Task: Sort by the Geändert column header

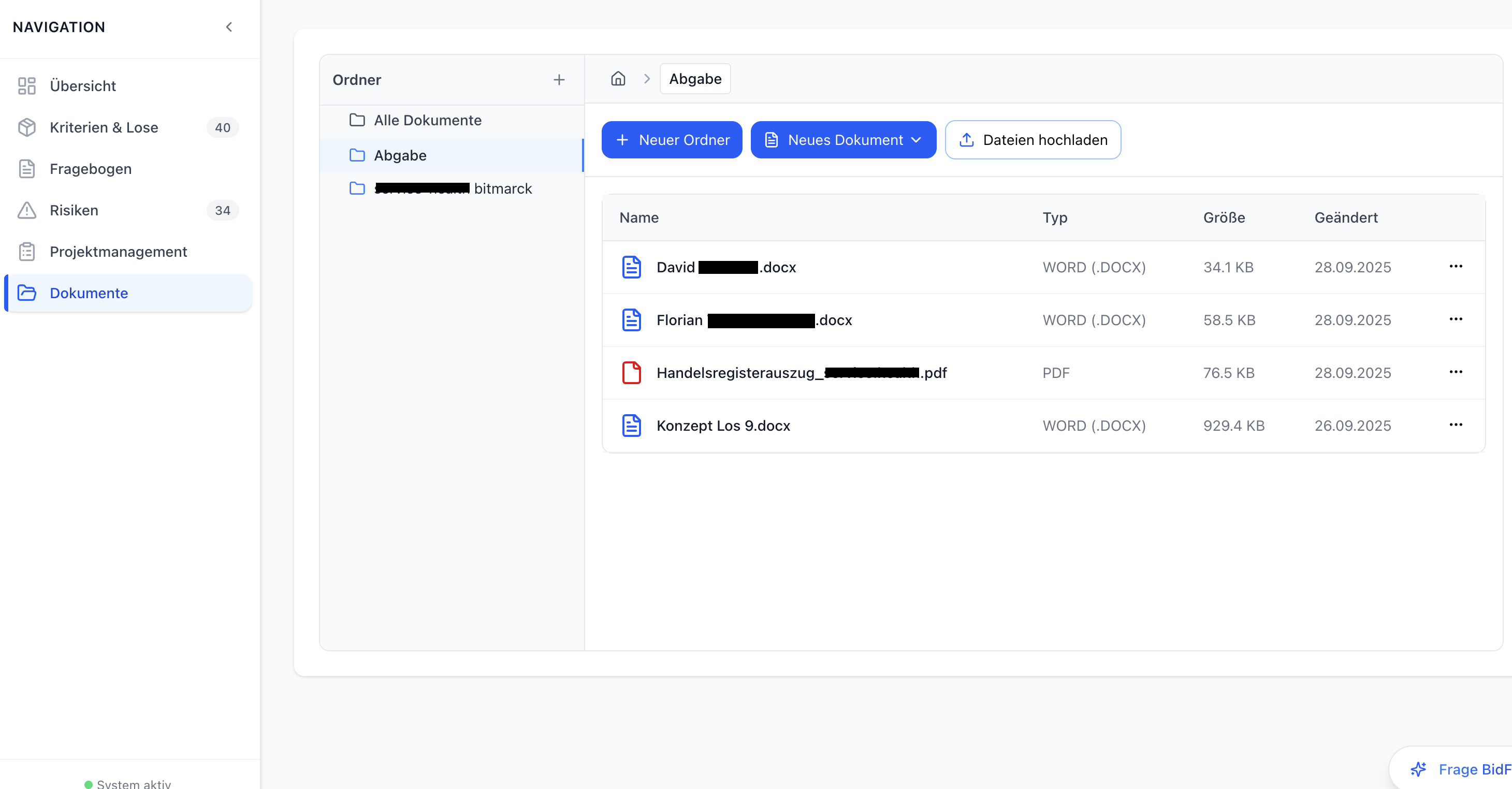Action: (1345, 218)
